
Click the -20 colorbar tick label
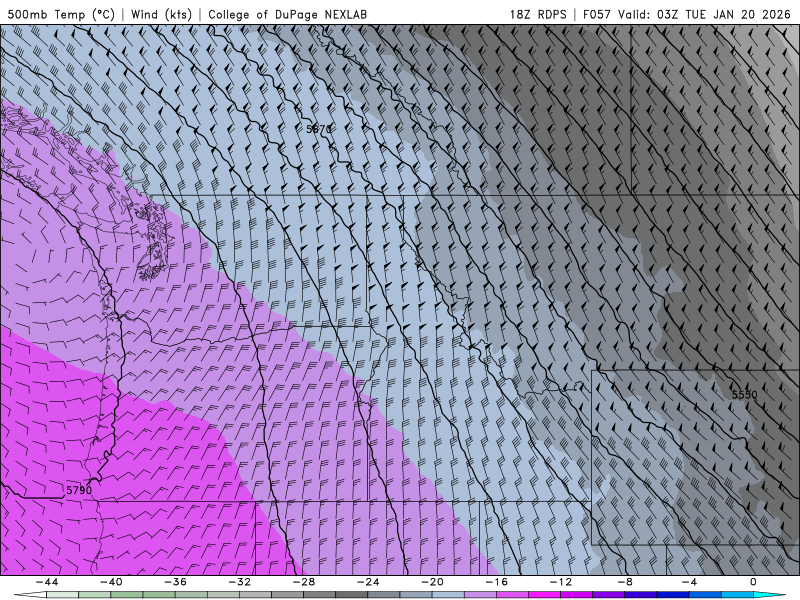[x=433, y=582]
